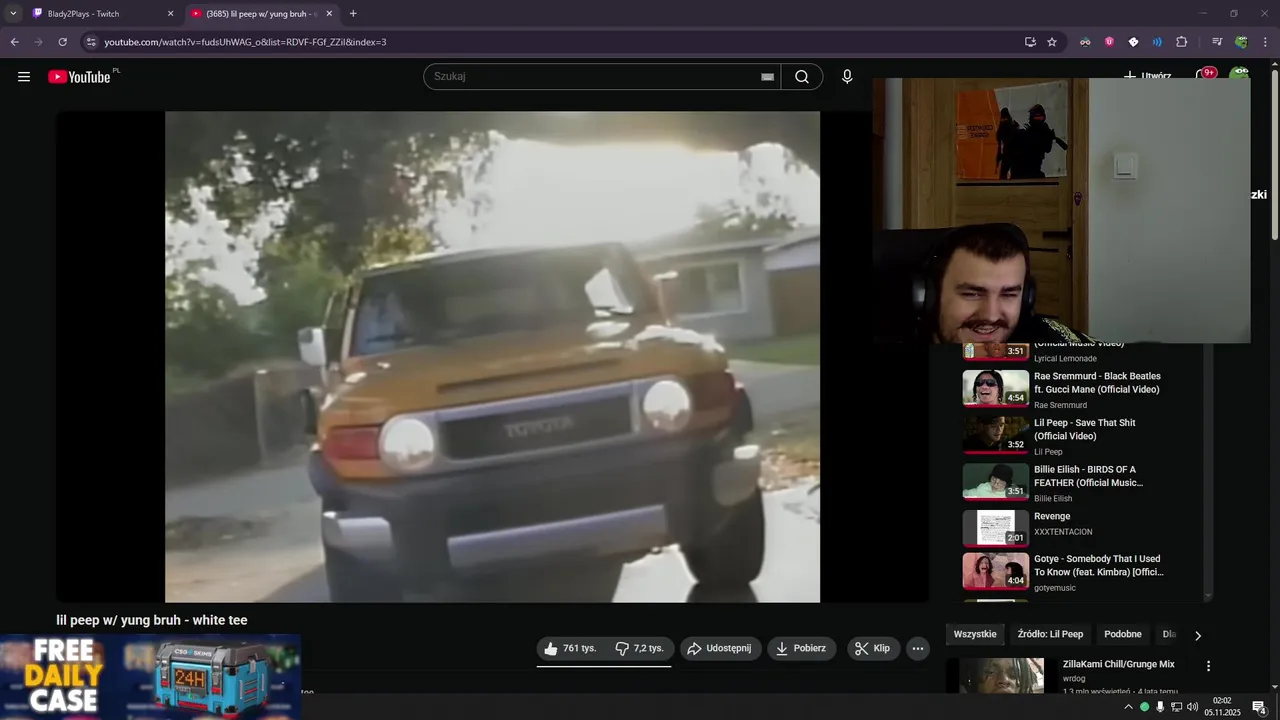Open a new browser tab
Screen dimensions: 1280x720
pos(353,14)
